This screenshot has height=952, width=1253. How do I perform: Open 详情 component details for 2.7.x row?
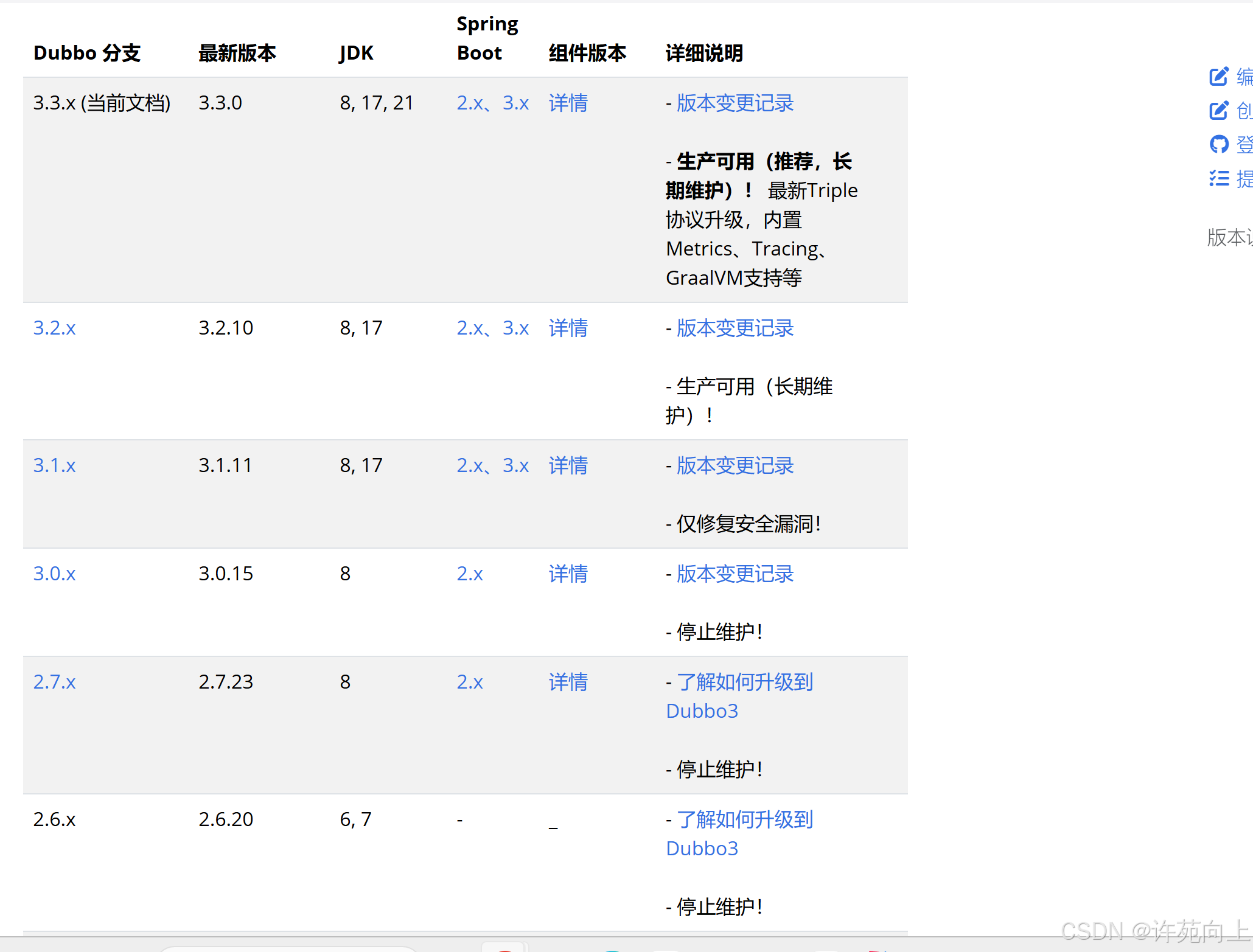[x=568, y=682]
